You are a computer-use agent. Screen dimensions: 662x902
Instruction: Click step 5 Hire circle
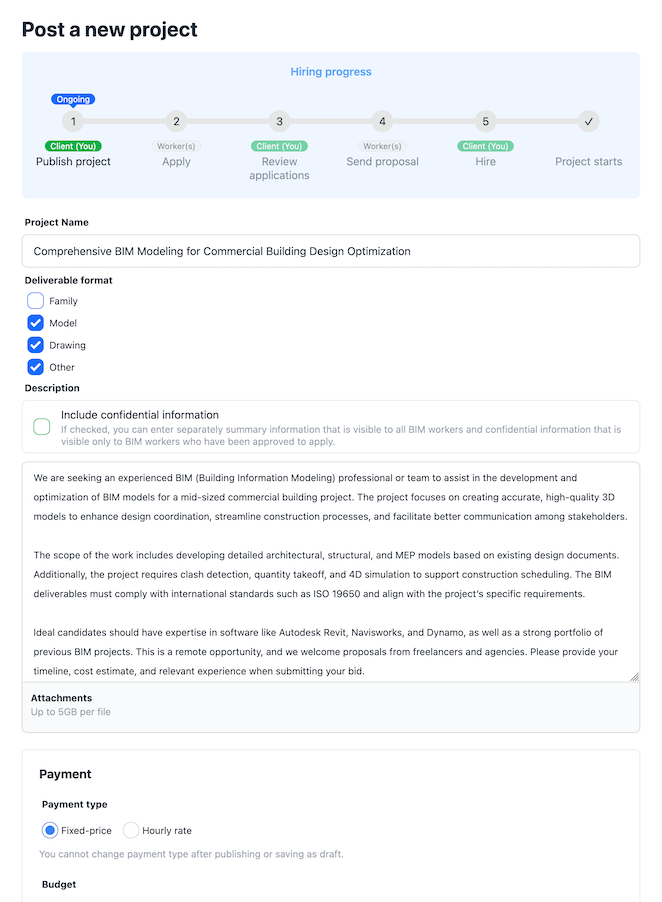[485, 121]
